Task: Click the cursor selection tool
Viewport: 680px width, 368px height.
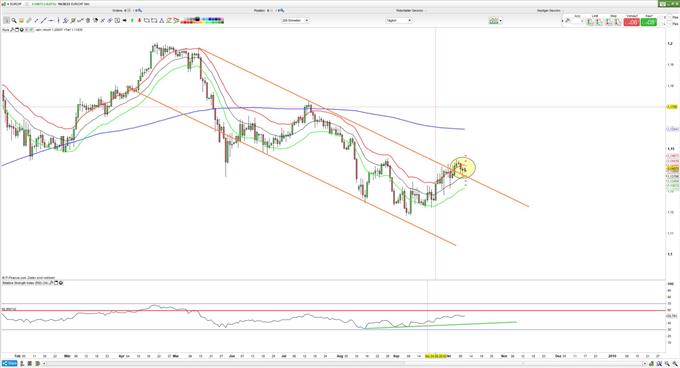Action: click(x=6, y=20)
